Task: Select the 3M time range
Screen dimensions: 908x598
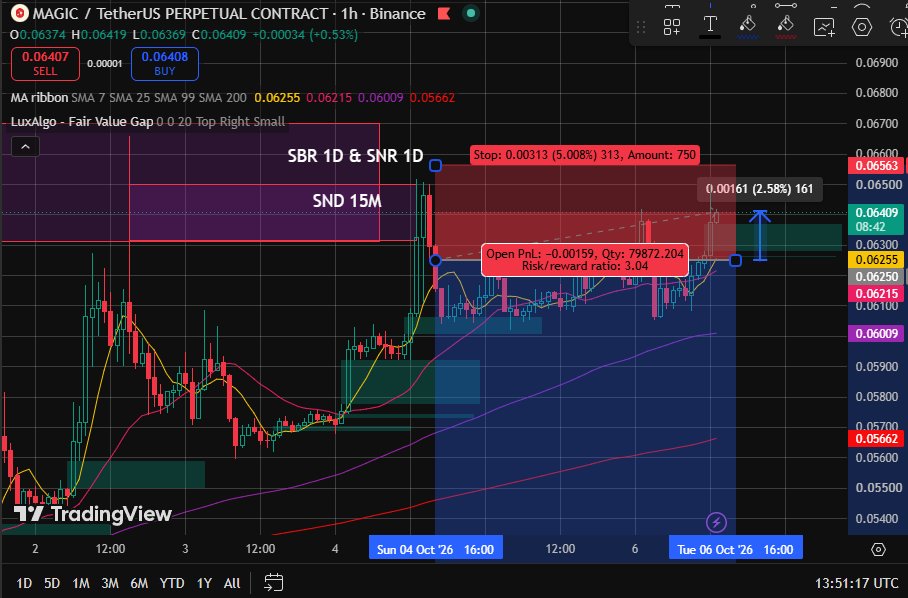Action: click(x=110, y=583)
